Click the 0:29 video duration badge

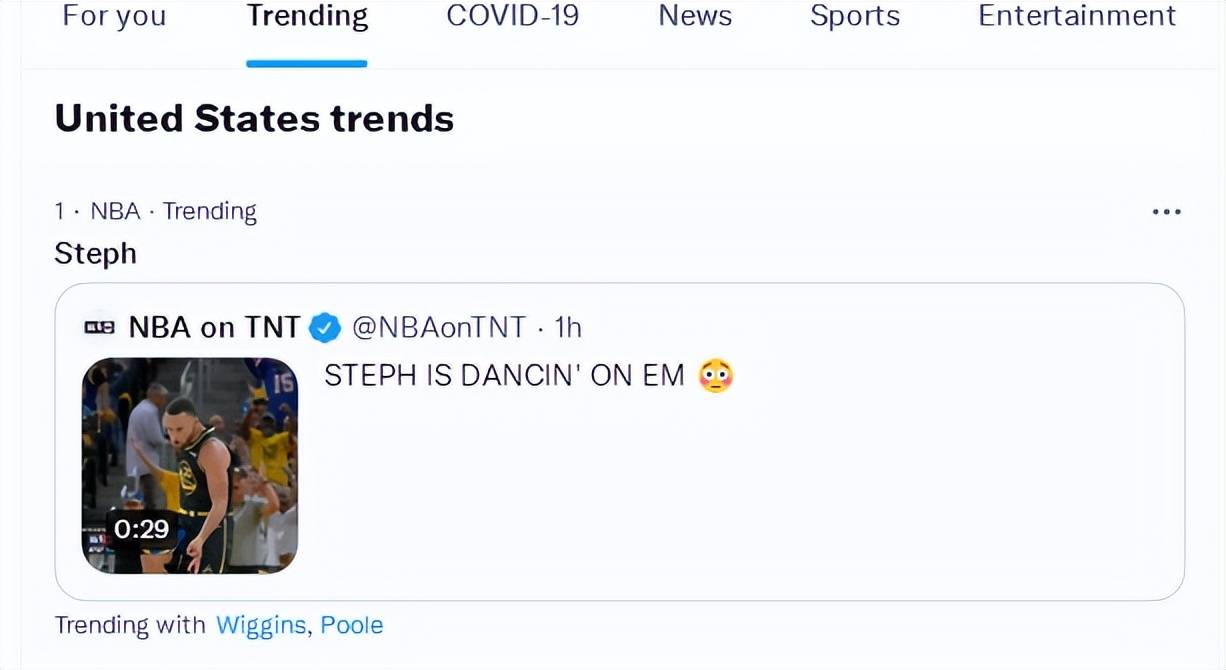coord(141,528)
